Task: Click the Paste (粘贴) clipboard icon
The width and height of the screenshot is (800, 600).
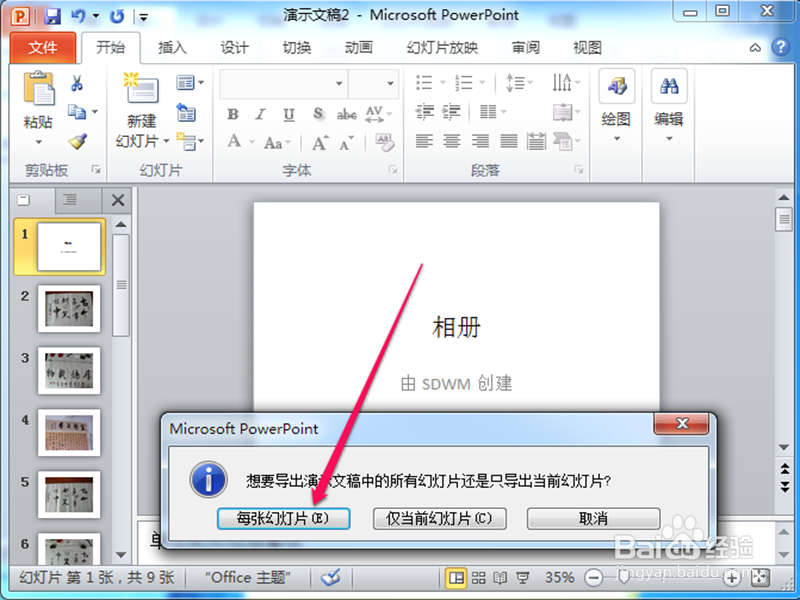Action: click(38, 88)
